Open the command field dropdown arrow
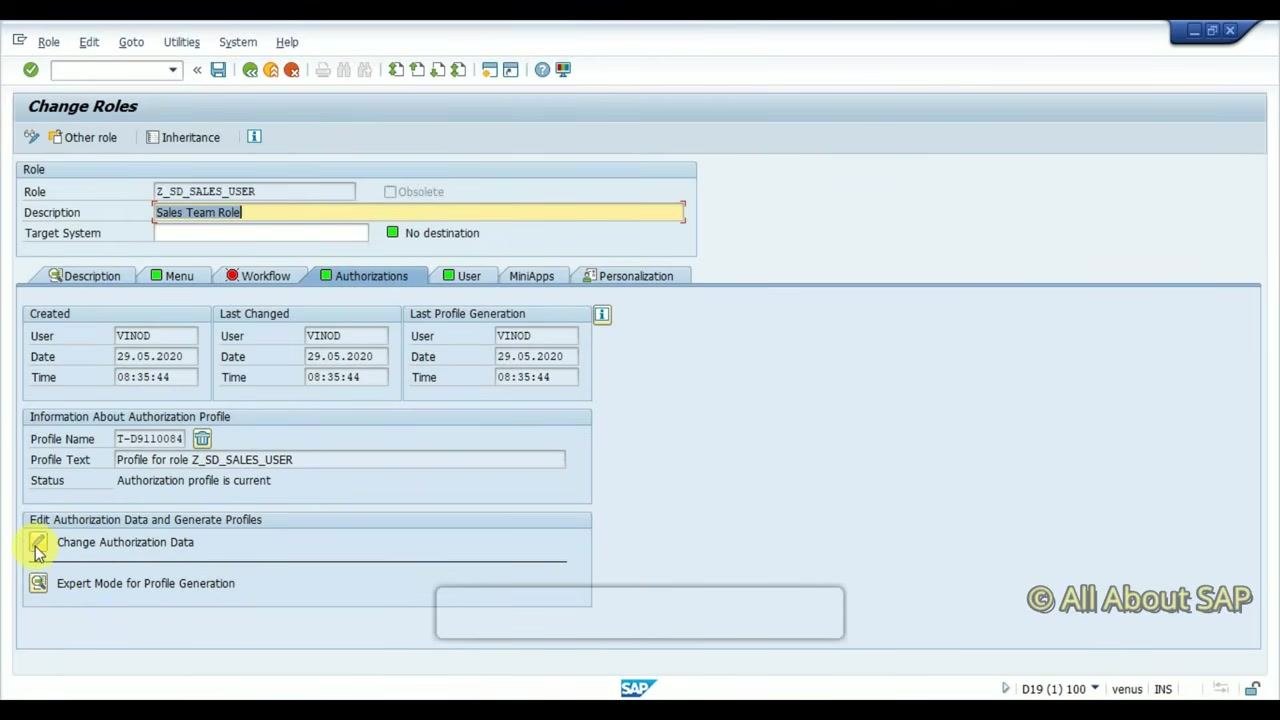The image size is (1280, 720). click(173, 70)
